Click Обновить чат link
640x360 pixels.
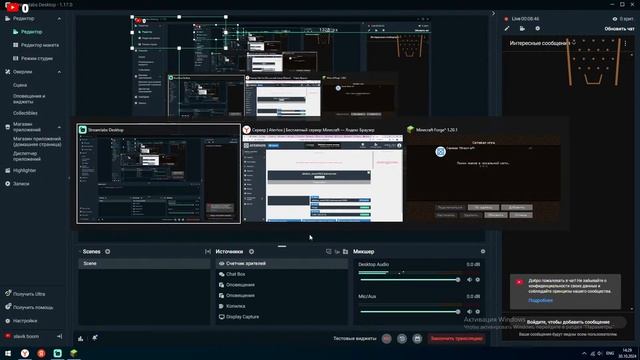619,29
